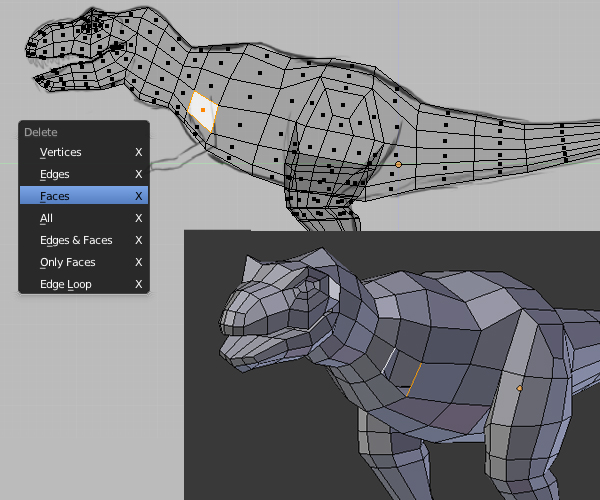Choose All in the Delete menu
This screenshot has height=500, width=600.
click(84, 218)
